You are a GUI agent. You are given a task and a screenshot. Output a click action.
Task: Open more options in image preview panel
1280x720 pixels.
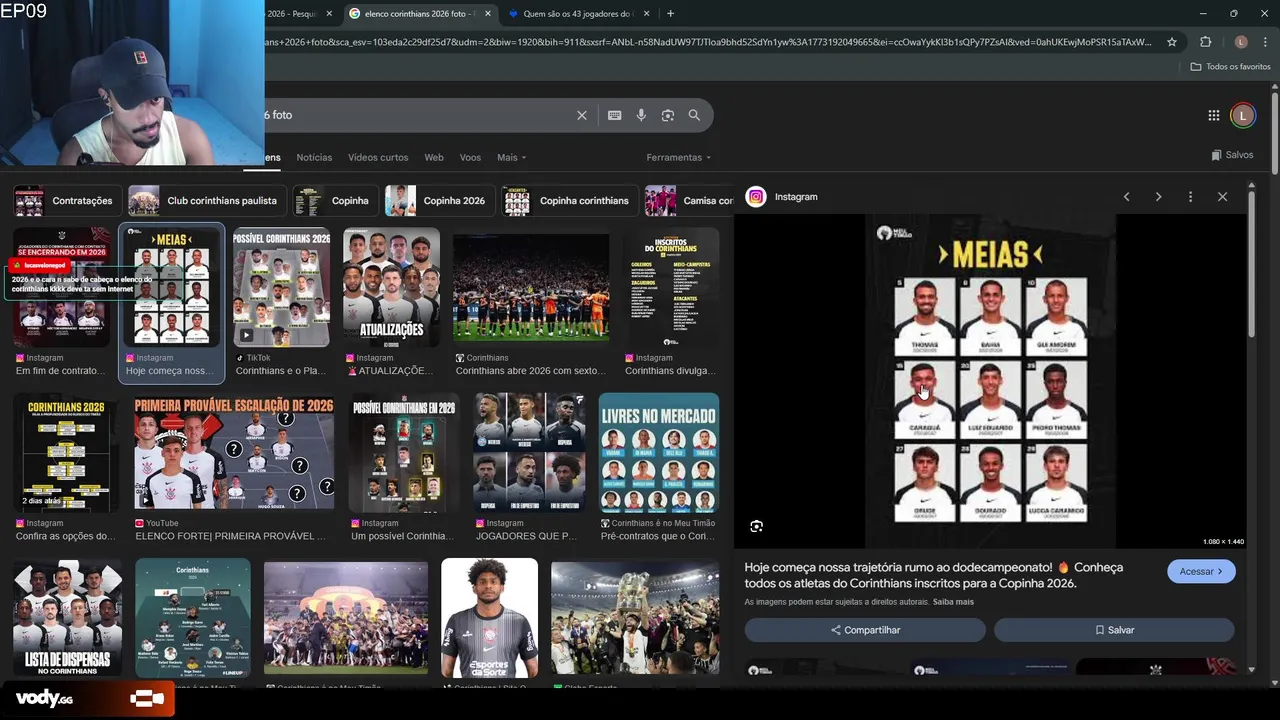[x=1190, y=197]
